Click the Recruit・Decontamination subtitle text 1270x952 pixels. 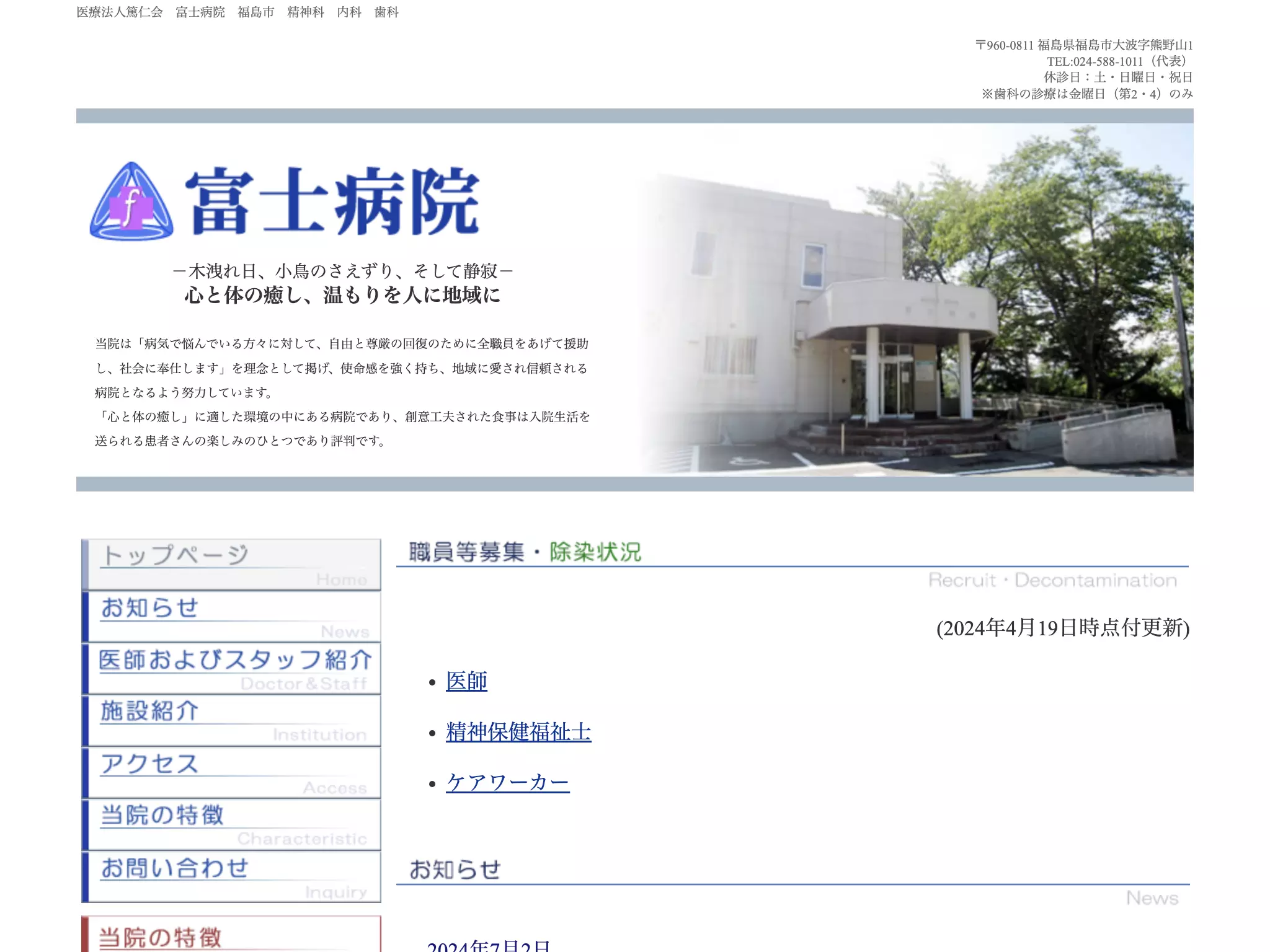point(1052,581)
